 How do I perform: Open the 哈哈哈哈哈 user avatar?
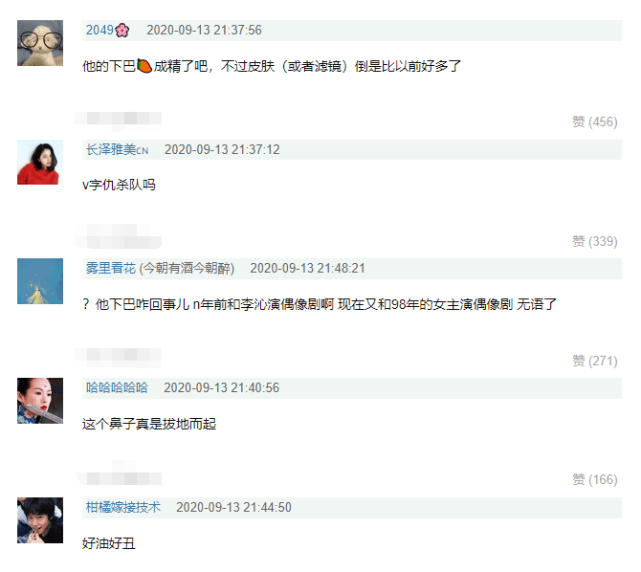pos(40,401)
